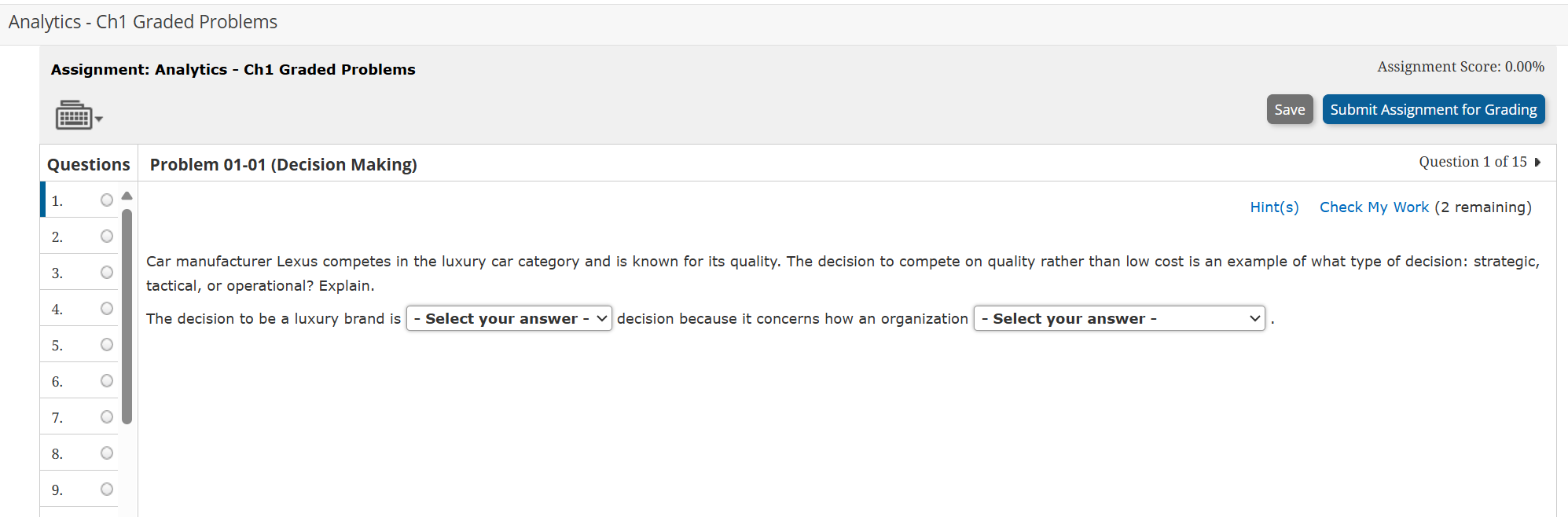Submit Assignment for Grading

pyautogui.click(x=1433, y=110)
